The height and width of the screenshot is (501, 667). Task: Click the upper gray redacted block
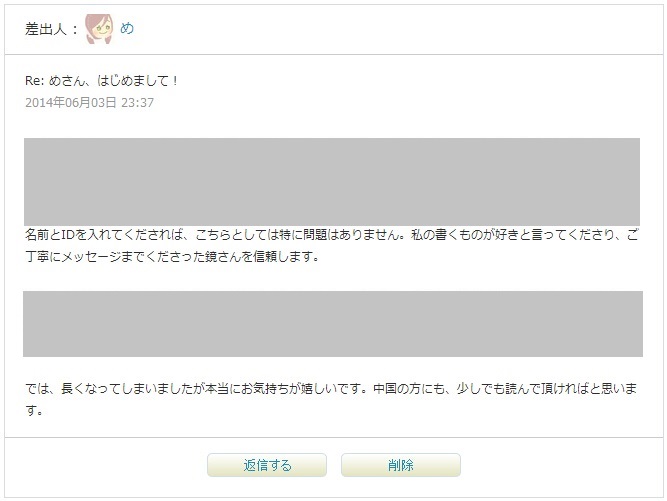(x=332, y=182)
